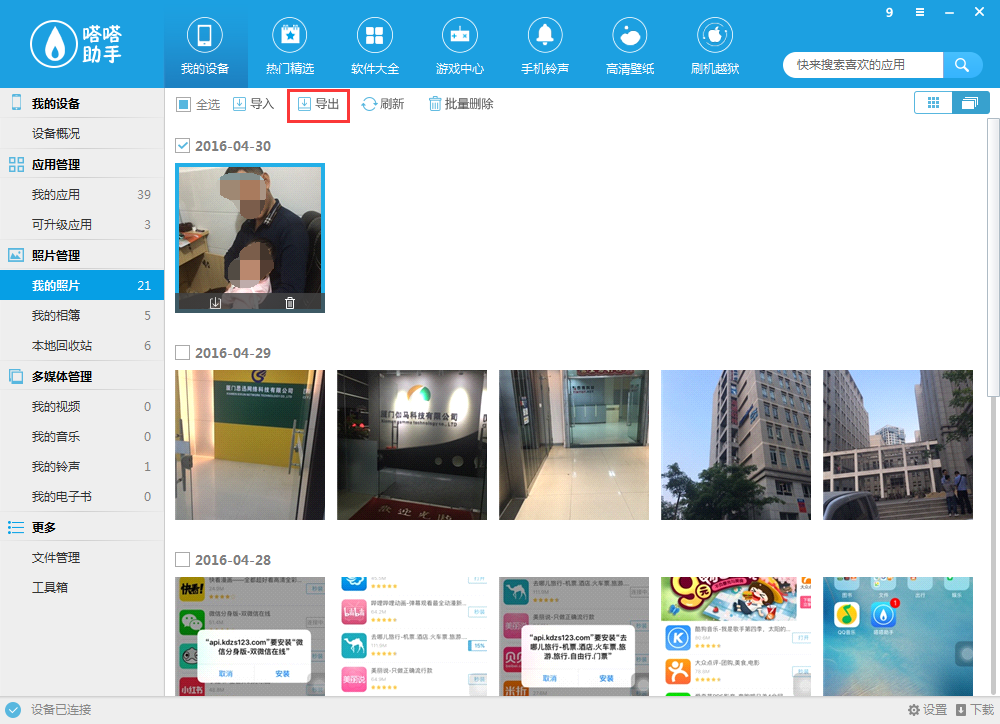Open the 刷机越狱 apple icon
1000x724 pixels.
[x=715, y=37]
